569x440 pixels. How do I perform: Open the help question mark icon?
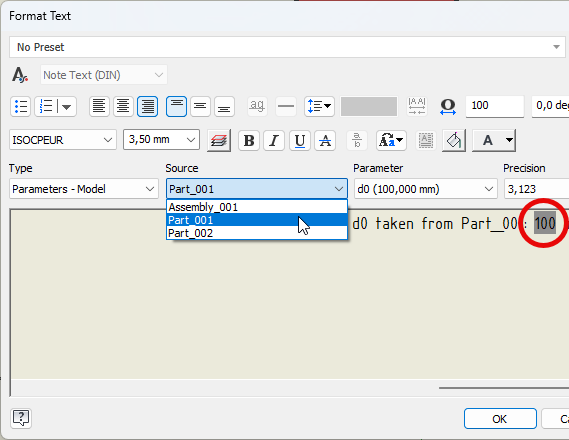pos(21,419)
